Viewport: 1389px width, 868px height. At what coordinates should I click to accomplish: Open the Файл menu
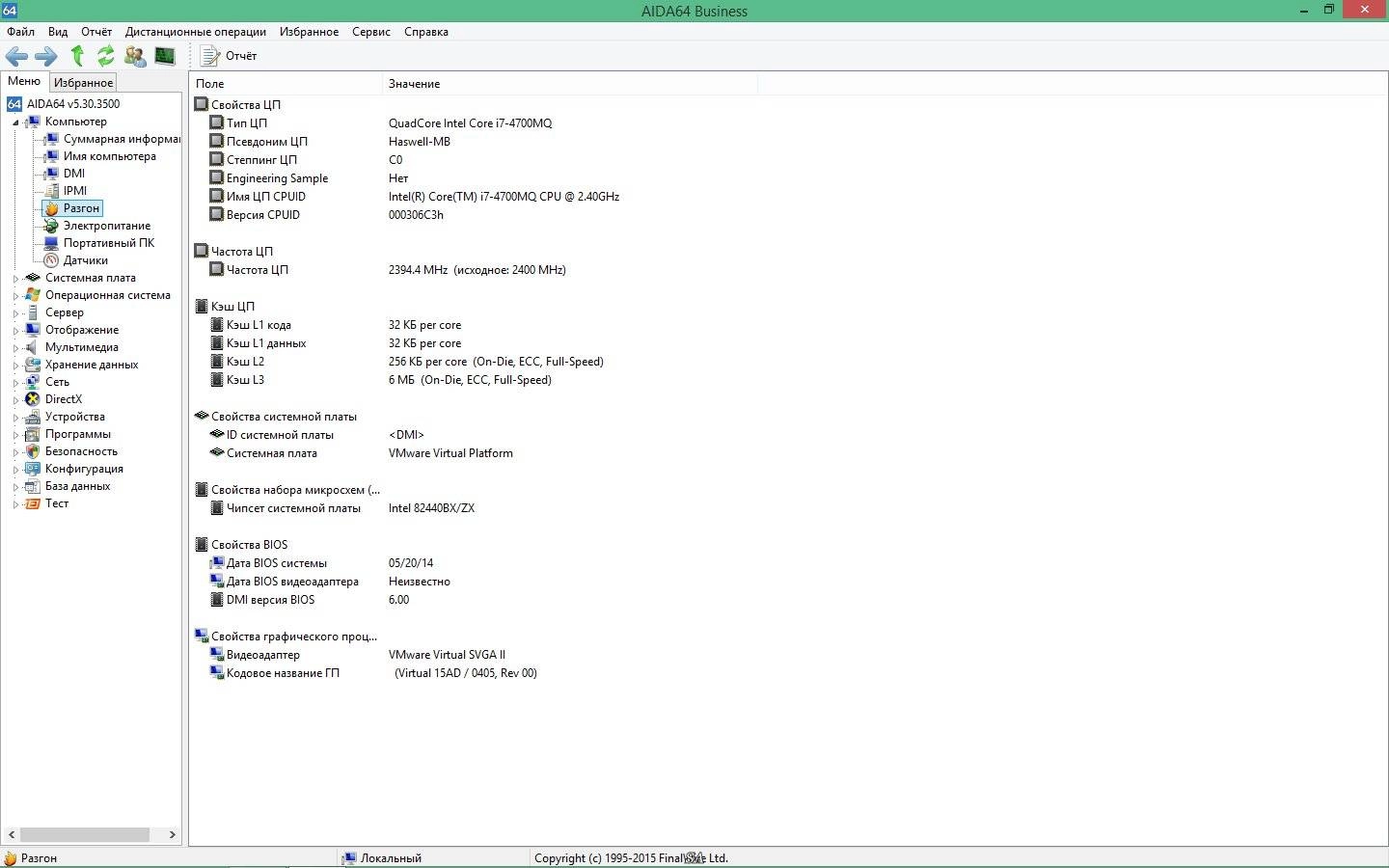tap(20, 32)
